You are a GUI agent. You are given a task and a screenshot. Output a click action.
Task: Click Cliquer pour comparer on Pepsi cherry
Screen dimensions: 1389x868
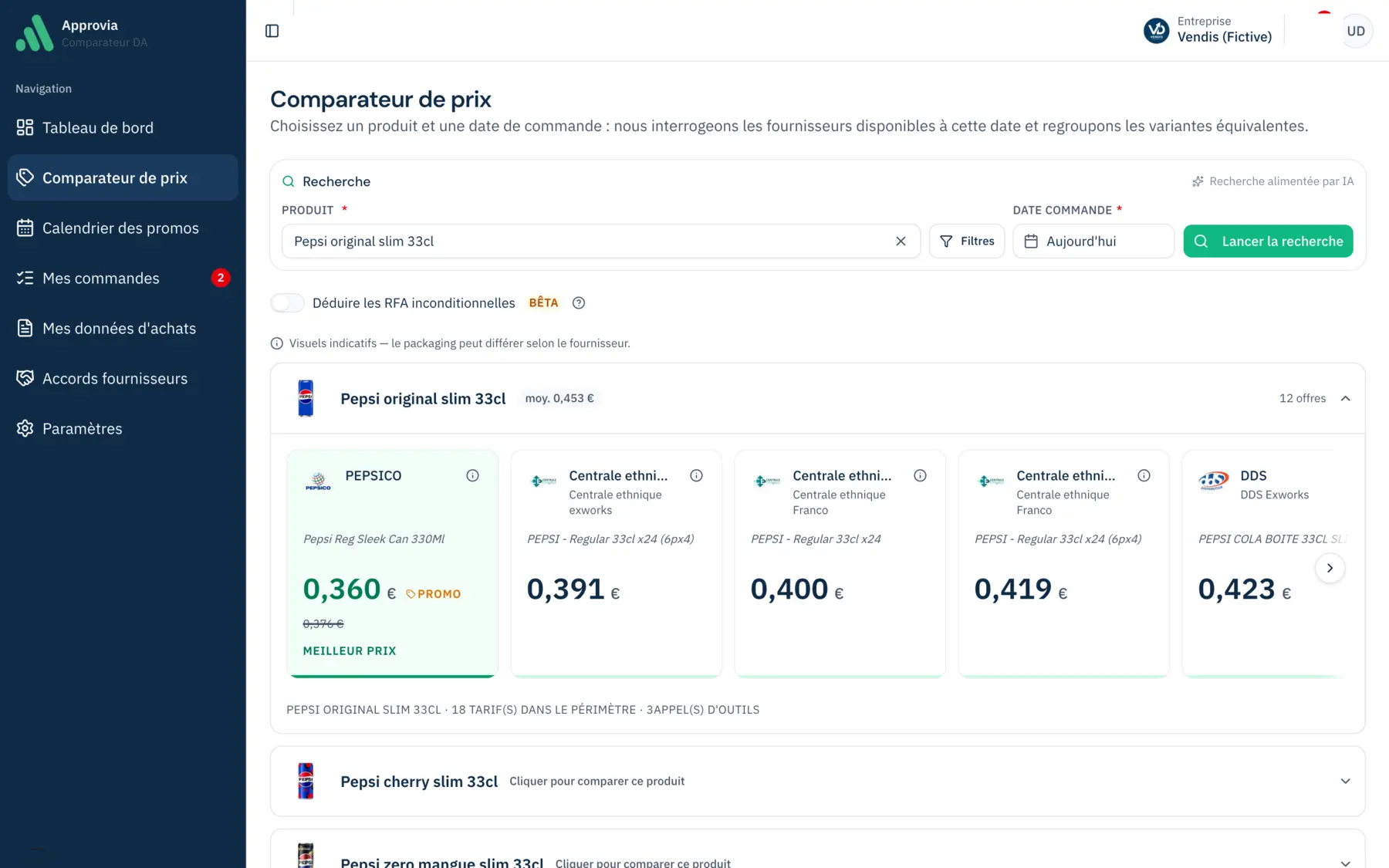[x=597, y=781]
